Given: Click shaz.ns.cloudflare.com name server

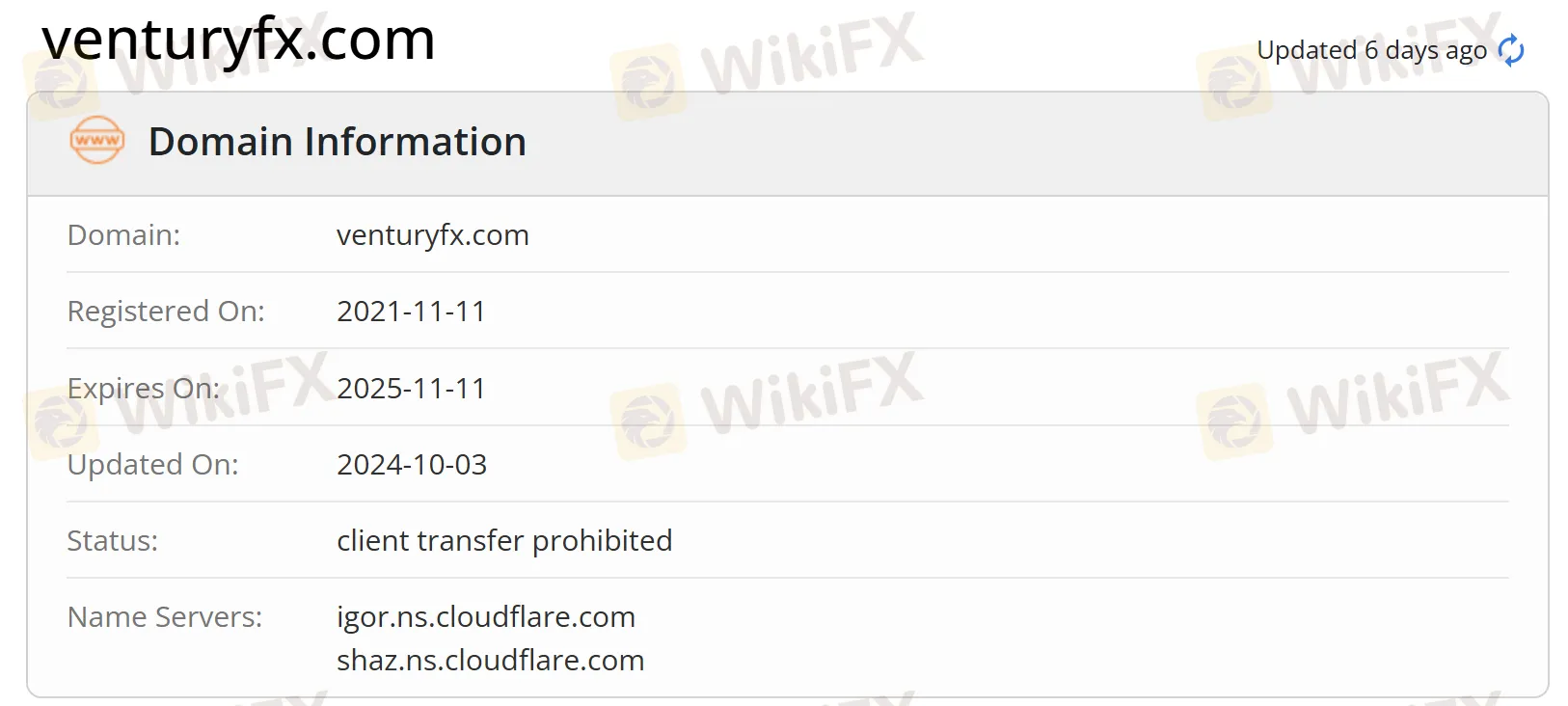Looking at the screenshot, I should pos(491,661).
